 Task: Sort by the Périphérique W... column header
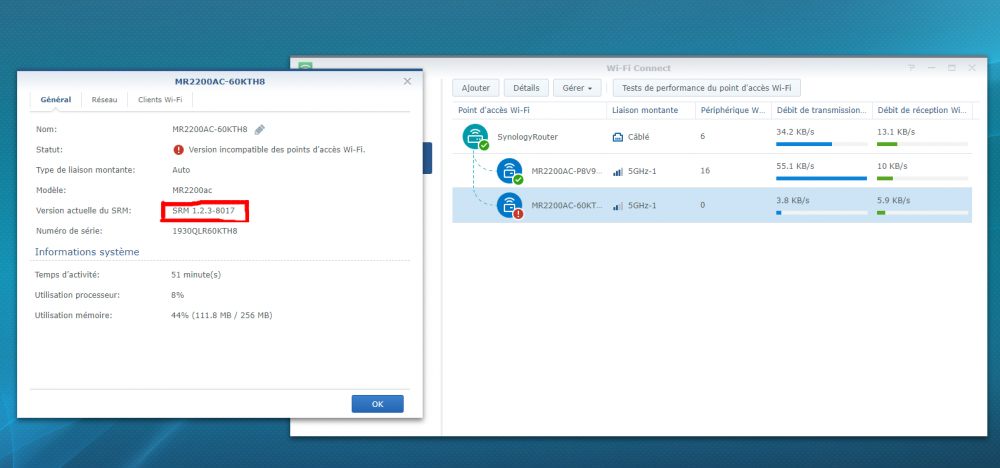(733, 110)
